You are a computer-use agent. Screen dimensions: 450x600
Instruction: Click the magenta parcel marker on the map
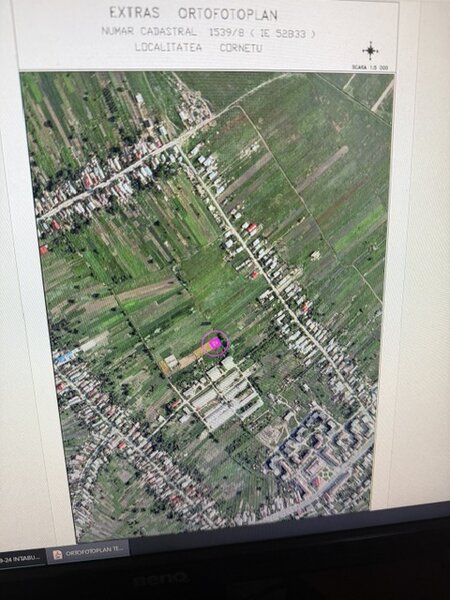tap(215, 343)
